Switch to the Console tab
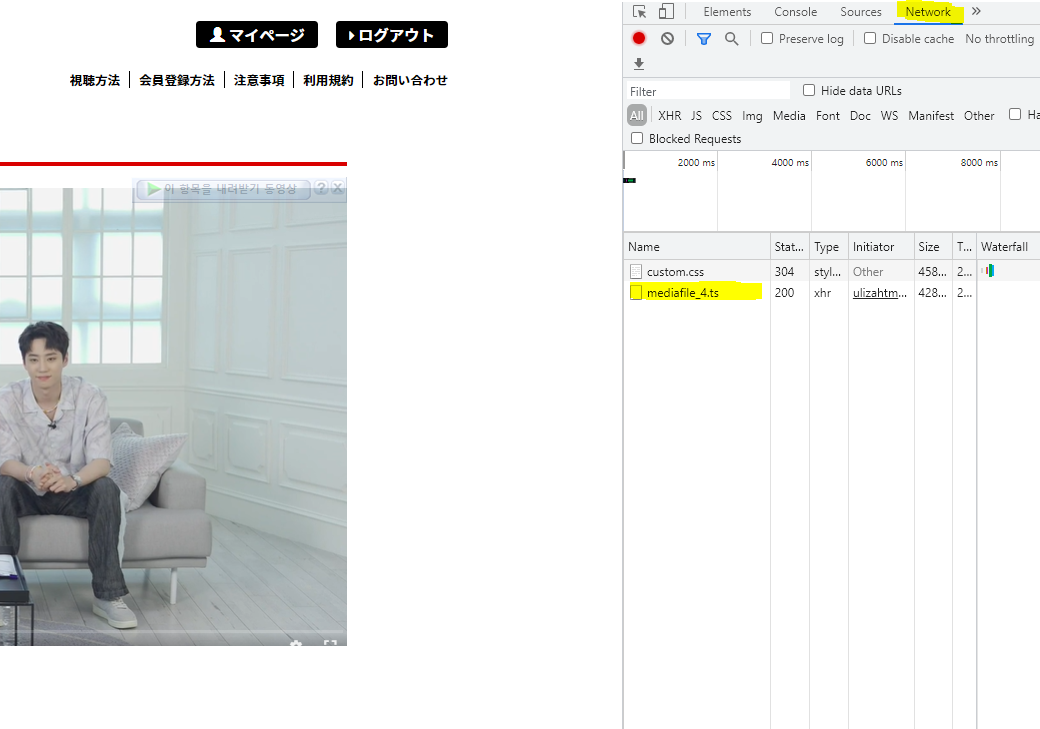 795,12
